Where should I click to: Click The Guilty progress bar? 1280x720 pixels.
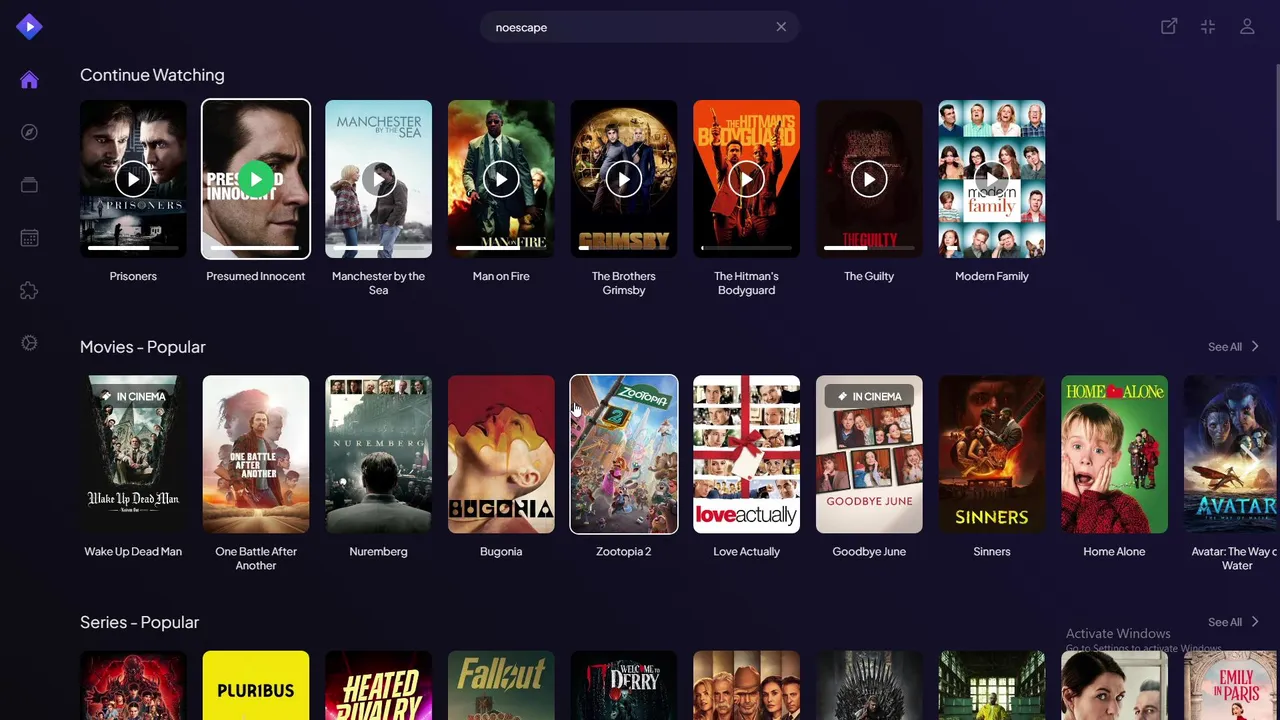pos(869,247)
